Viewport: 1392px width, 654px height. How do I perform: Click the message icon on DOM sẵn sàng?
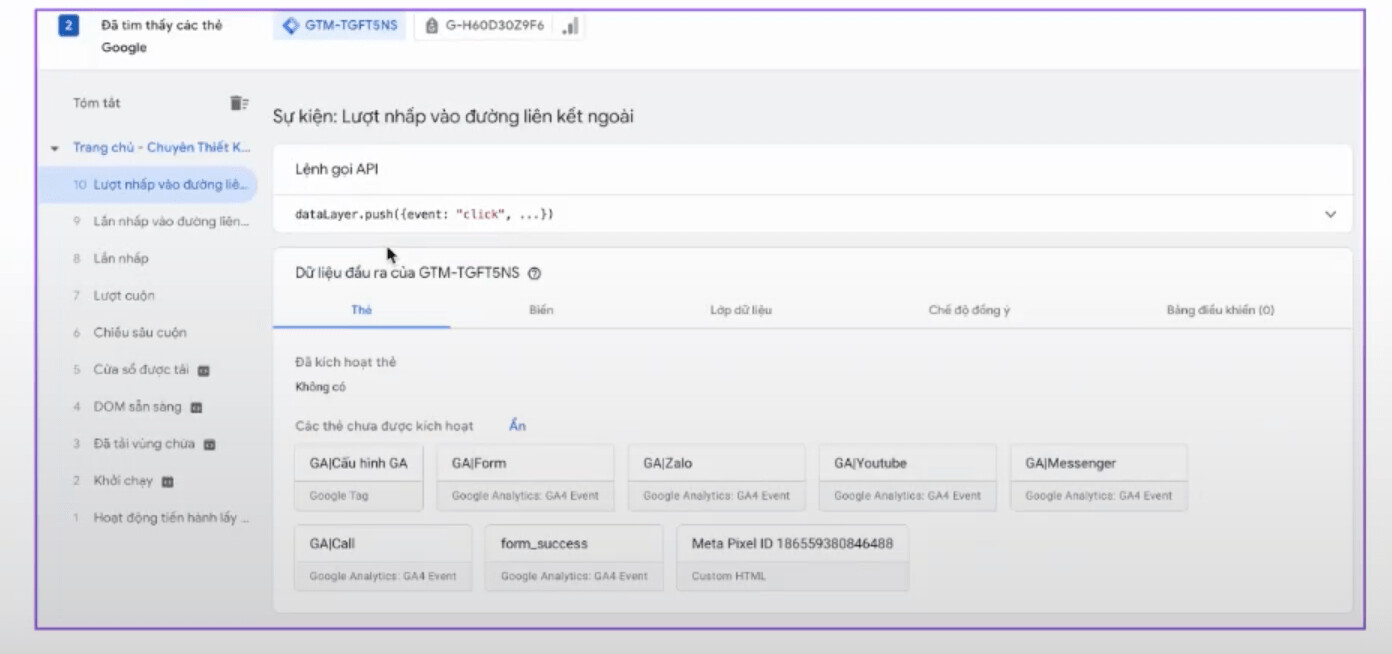tap(196, 407)
